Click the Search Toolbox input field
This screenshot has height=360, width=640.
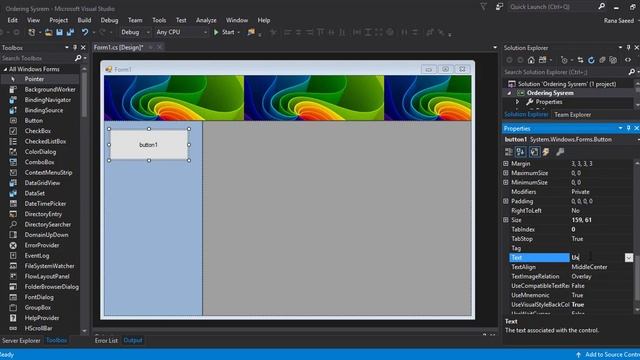pyautogui.click(x=38, y=58)
